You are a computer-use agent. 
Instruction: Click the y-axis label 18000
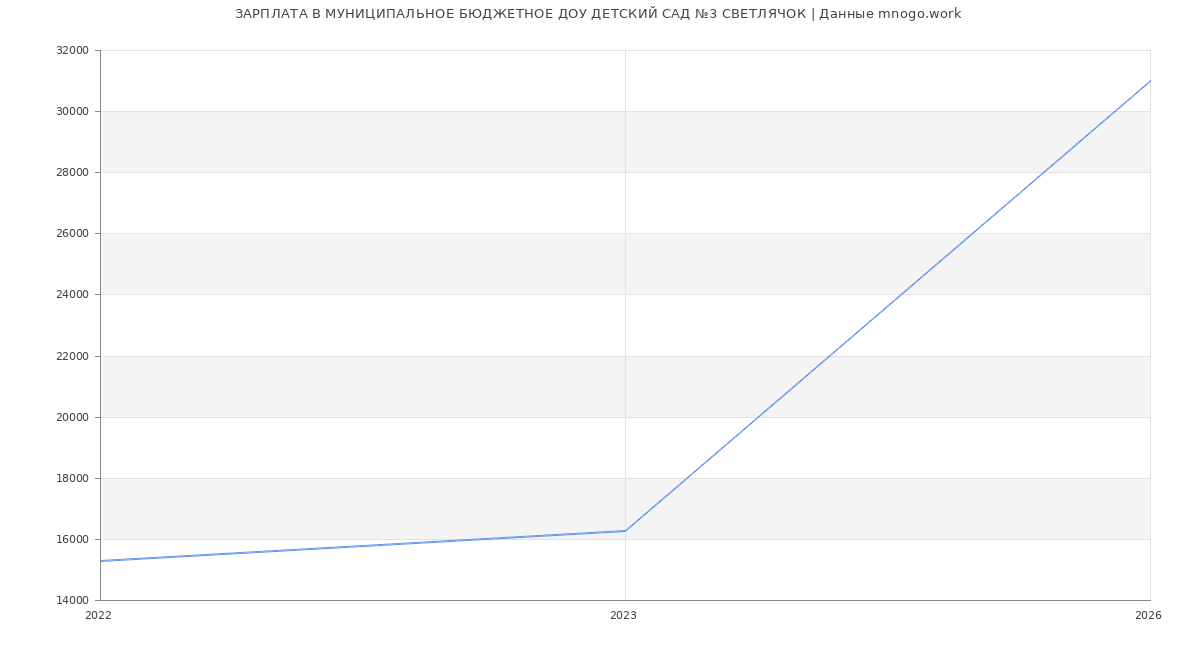point(72,478)
